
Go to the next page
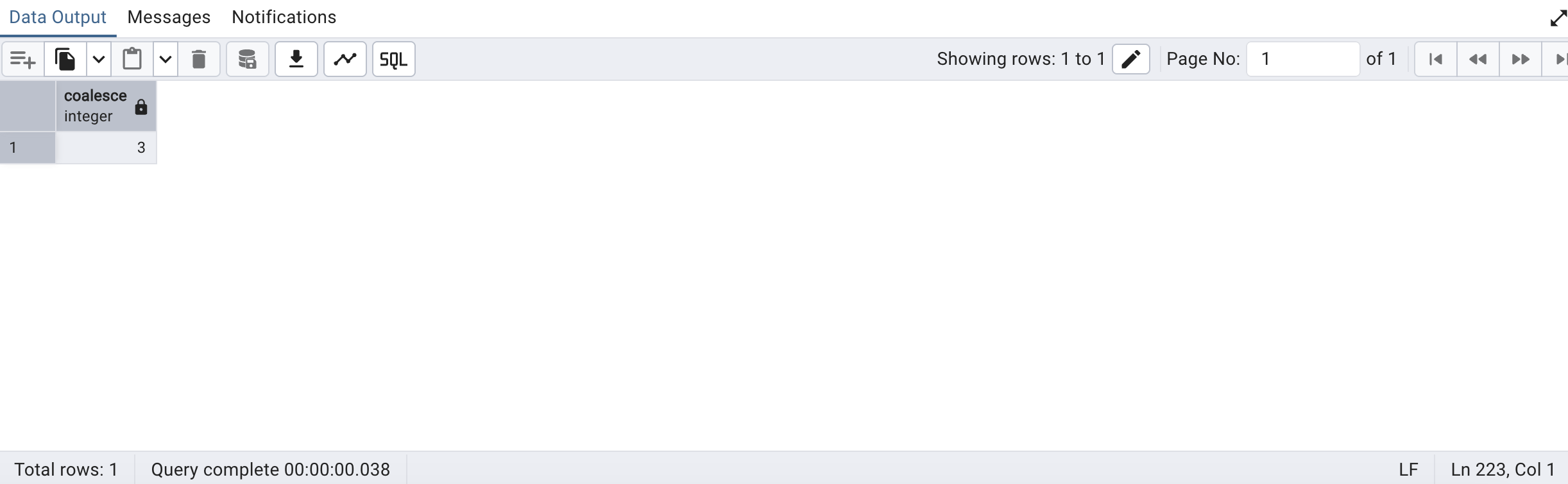[1521, 60]
